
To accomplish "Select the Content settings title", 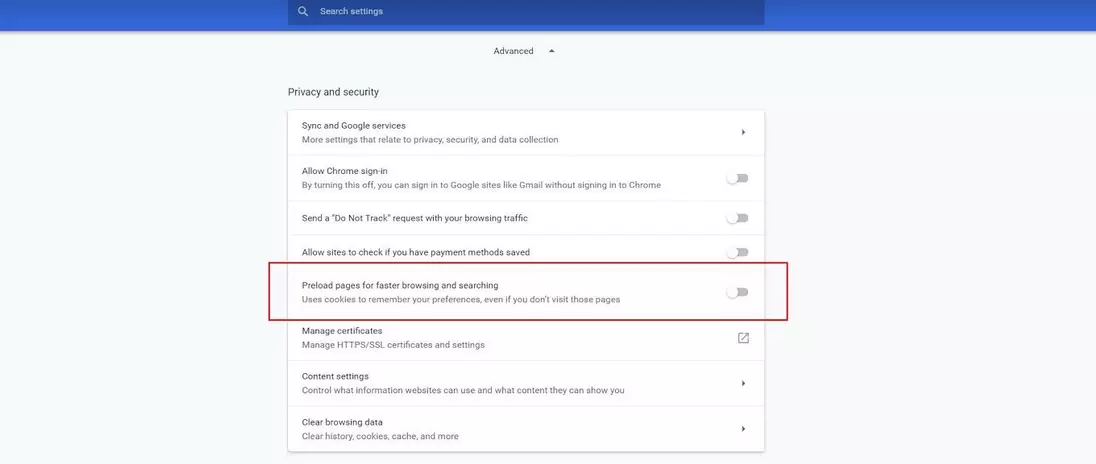I will [335, 376].
